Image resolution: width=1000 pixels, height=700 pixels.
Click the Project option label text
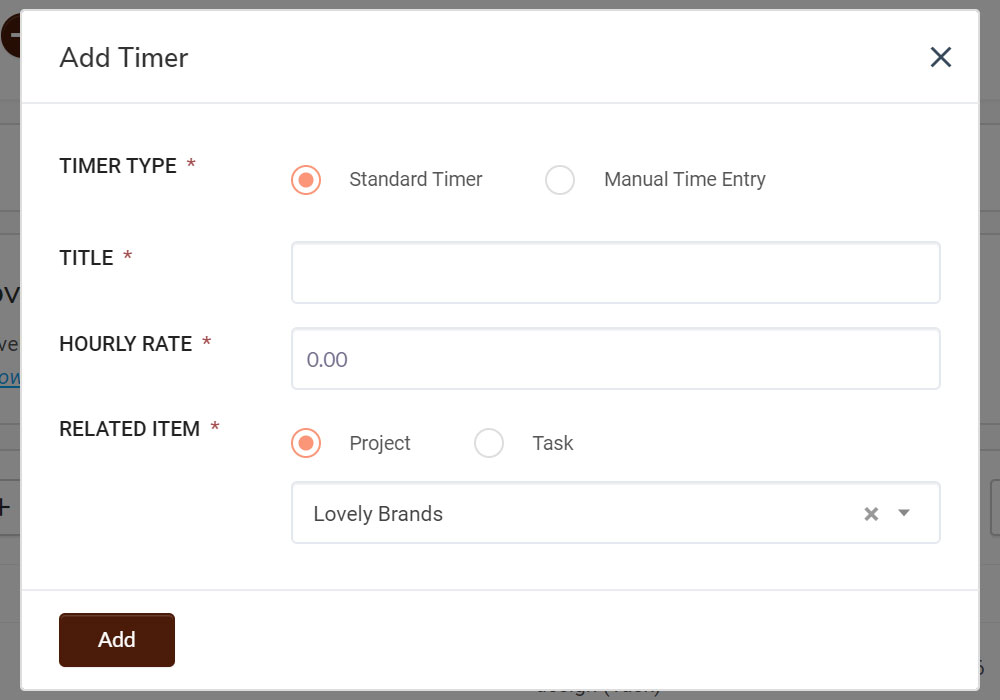tap(380, 443)
